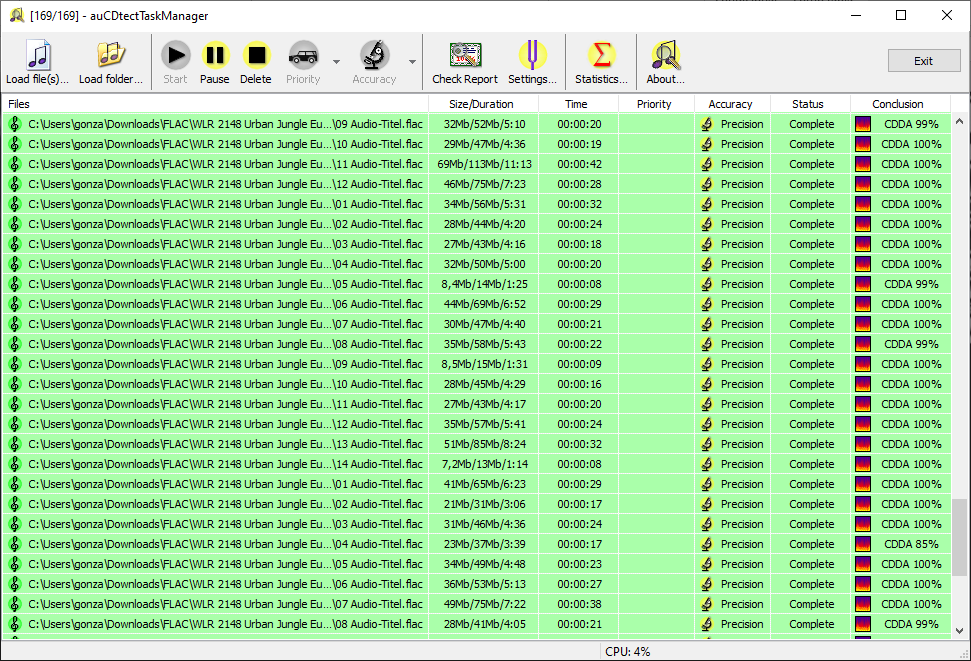Sort by the Time column header
The width and height of the screenshot is (971, 661).
click(578, 104)
